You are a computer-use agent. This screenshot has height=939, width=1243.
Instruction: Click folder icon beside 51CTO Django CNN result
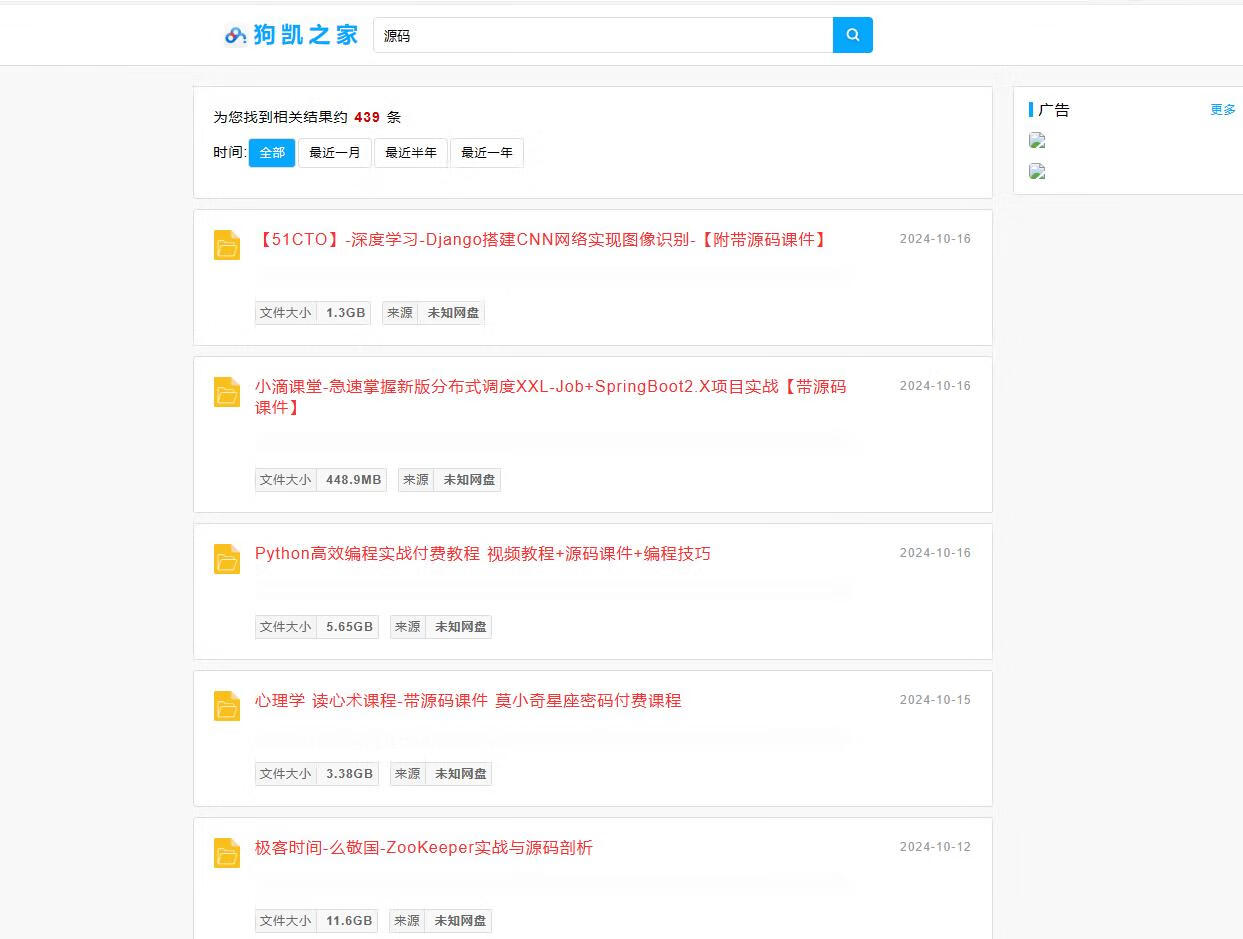pos(227,245)
